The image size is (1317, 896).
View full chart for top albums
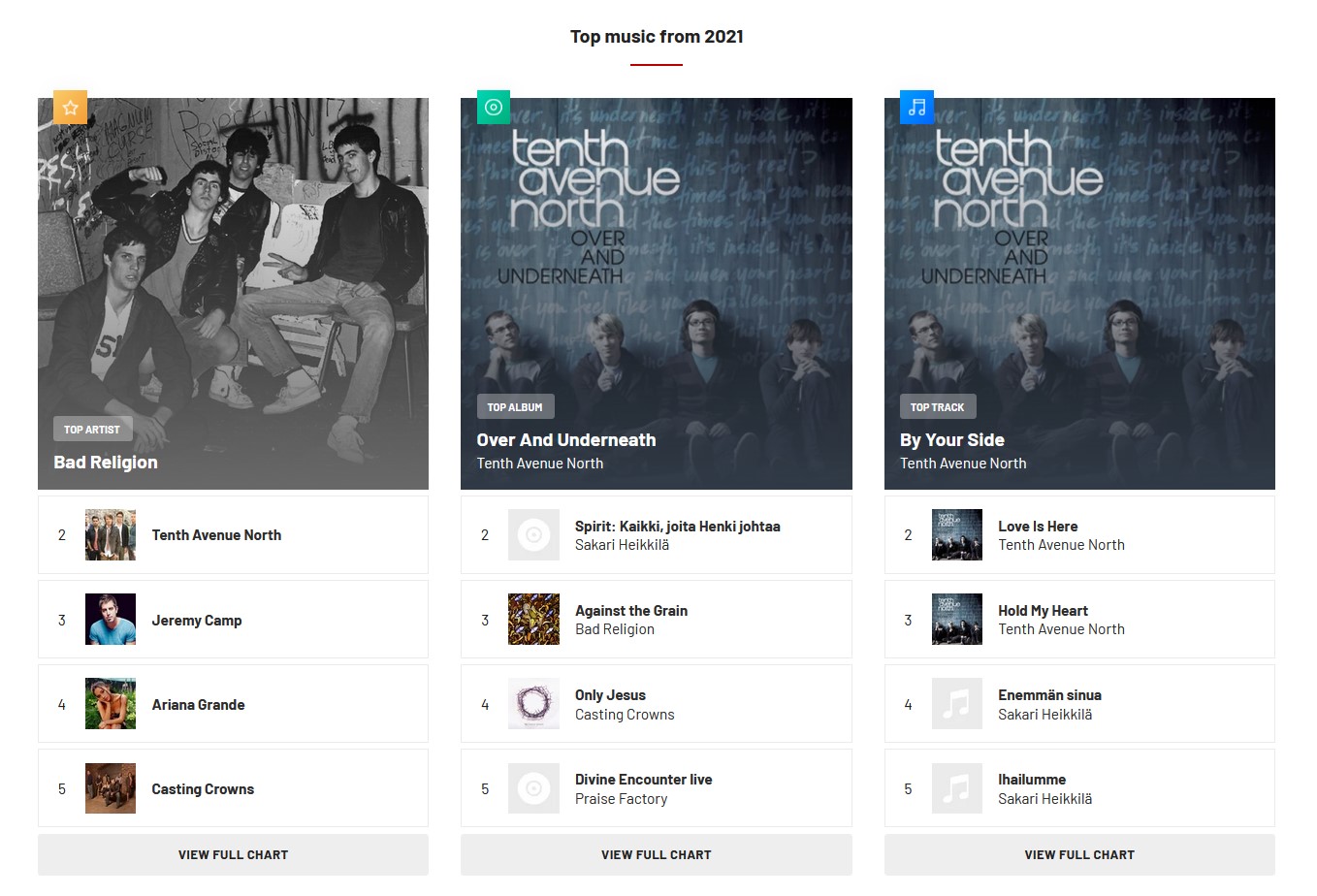tap(657, 855)
